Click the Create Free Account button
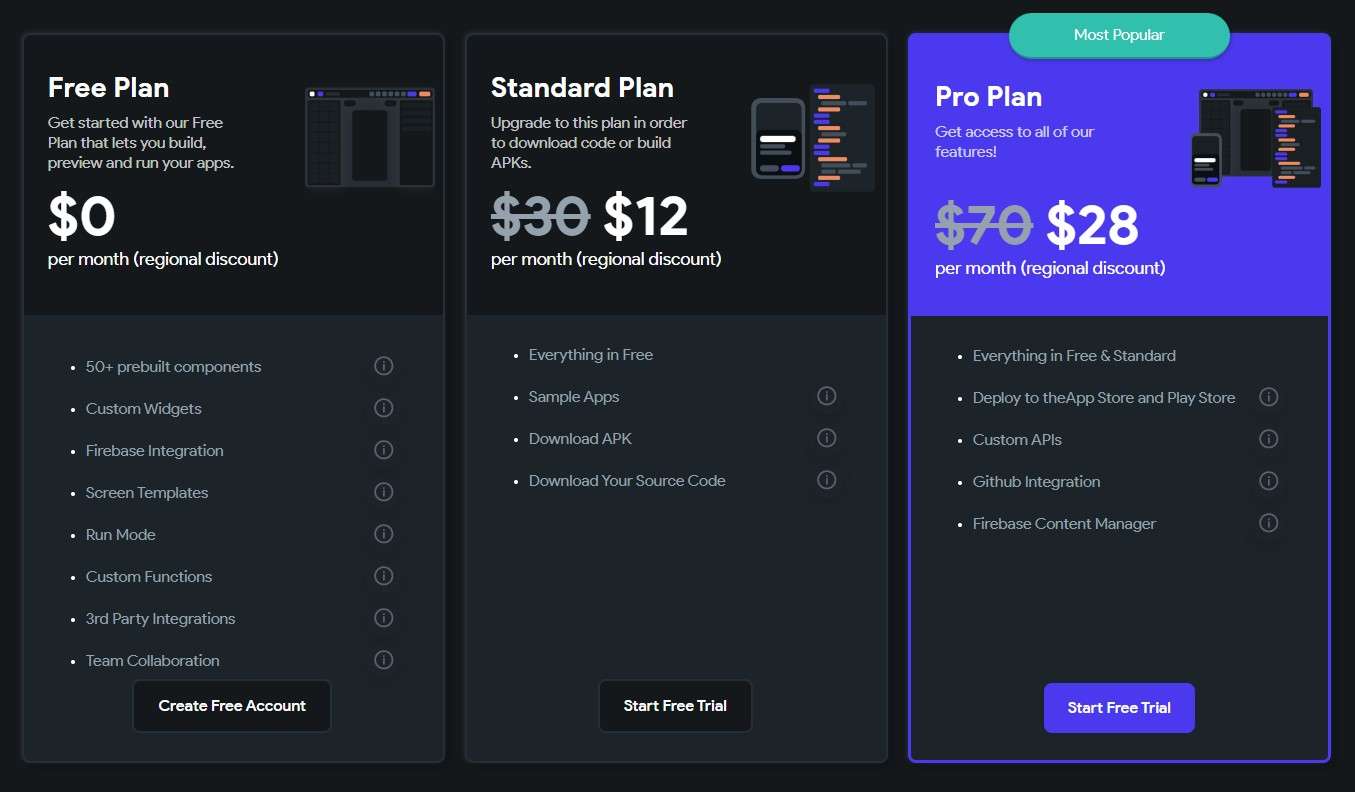The image size is (1355, 792). coord(232,706)
